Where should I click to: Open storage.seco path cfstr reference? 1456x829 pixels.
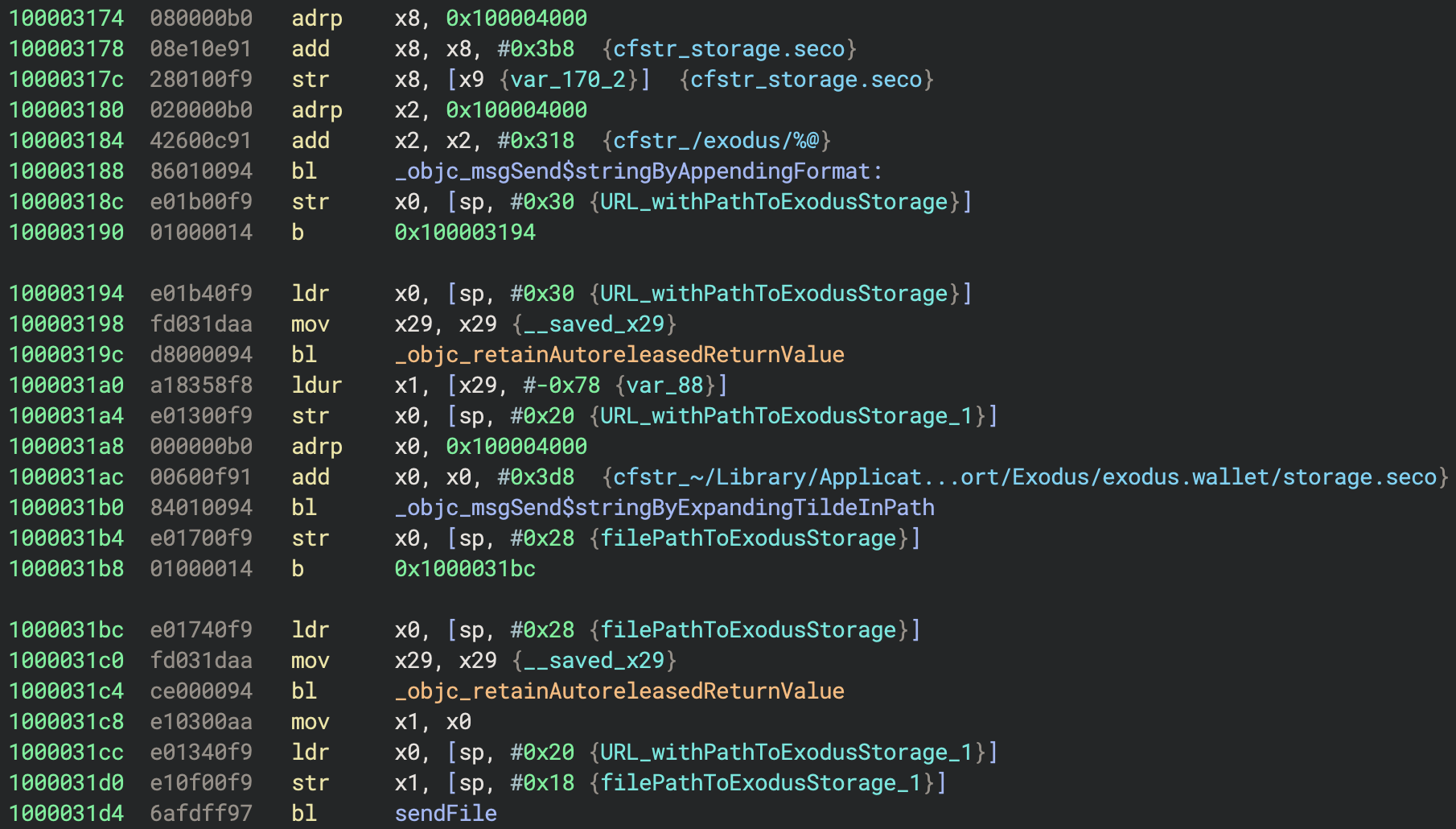1025,476
